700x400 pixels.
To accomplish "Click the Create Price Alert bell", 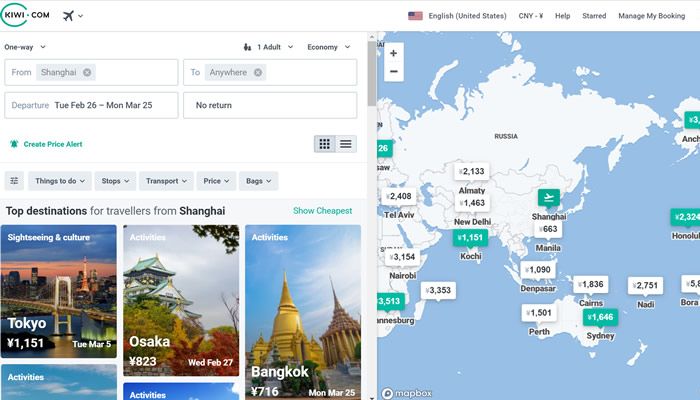I will [14, 144].
